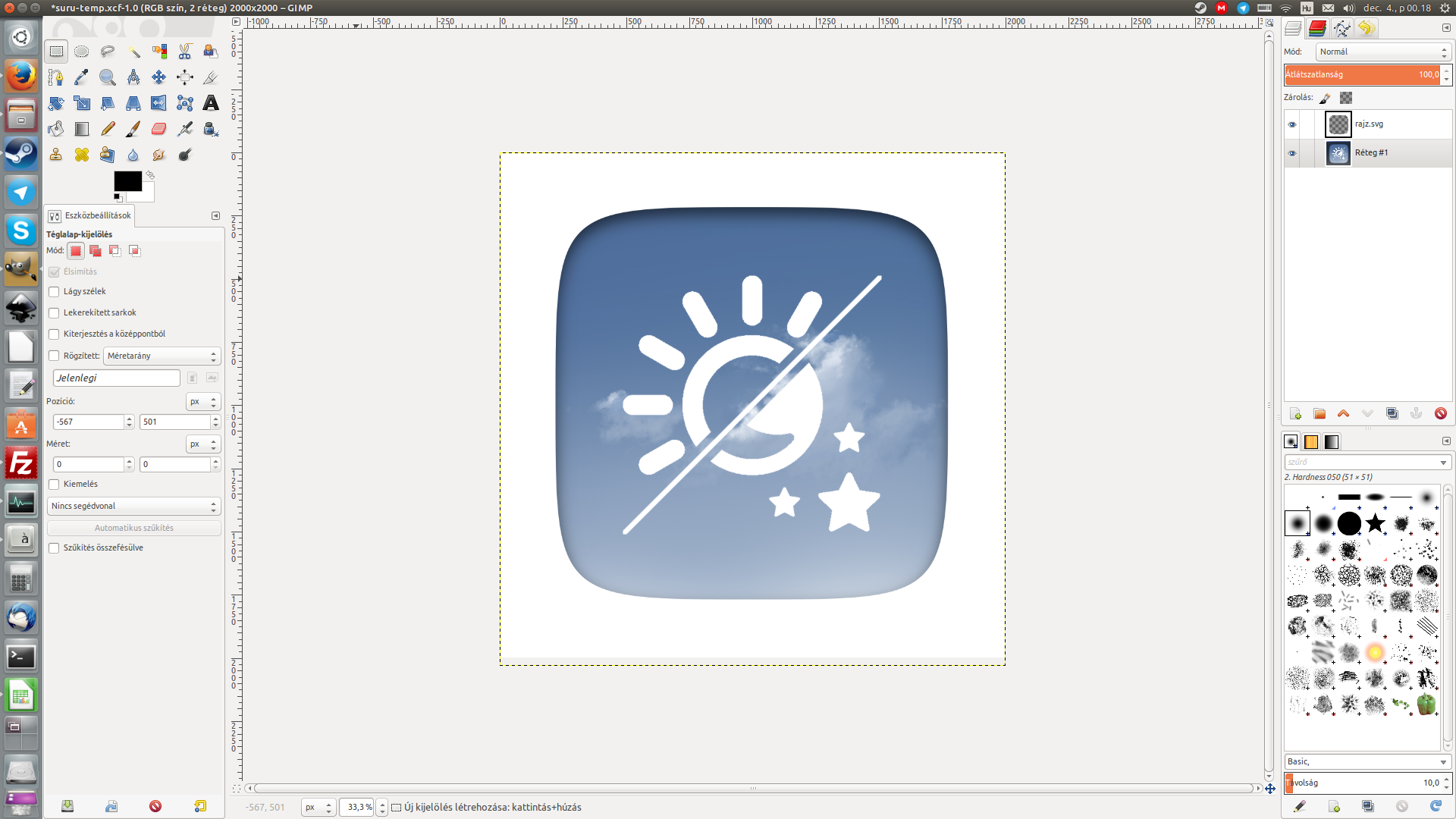Select the Eraser tool

[159, 129]
